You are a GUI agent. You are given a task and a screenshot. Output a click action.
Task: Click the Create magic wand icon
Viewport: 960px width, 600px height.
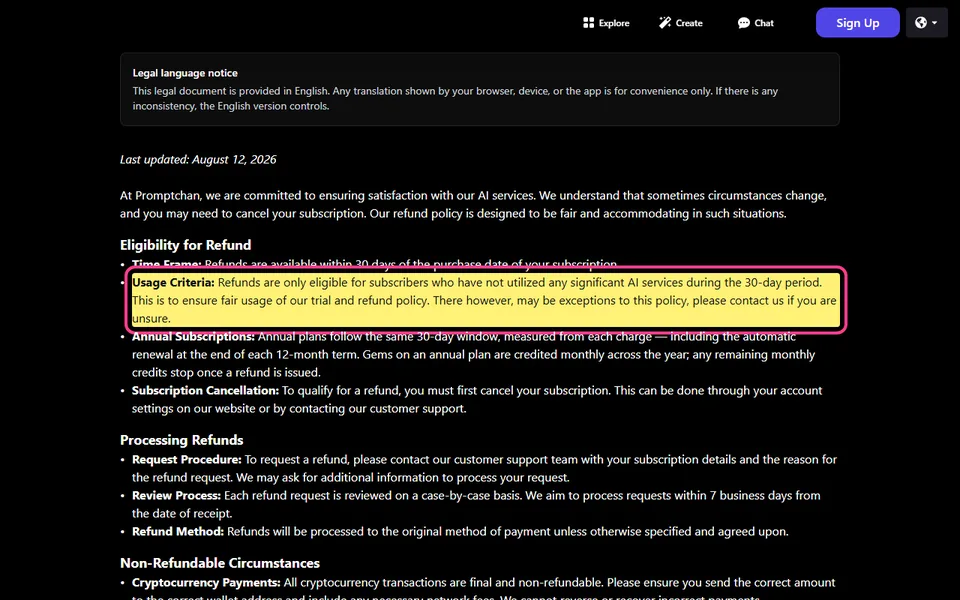point(665,23)
